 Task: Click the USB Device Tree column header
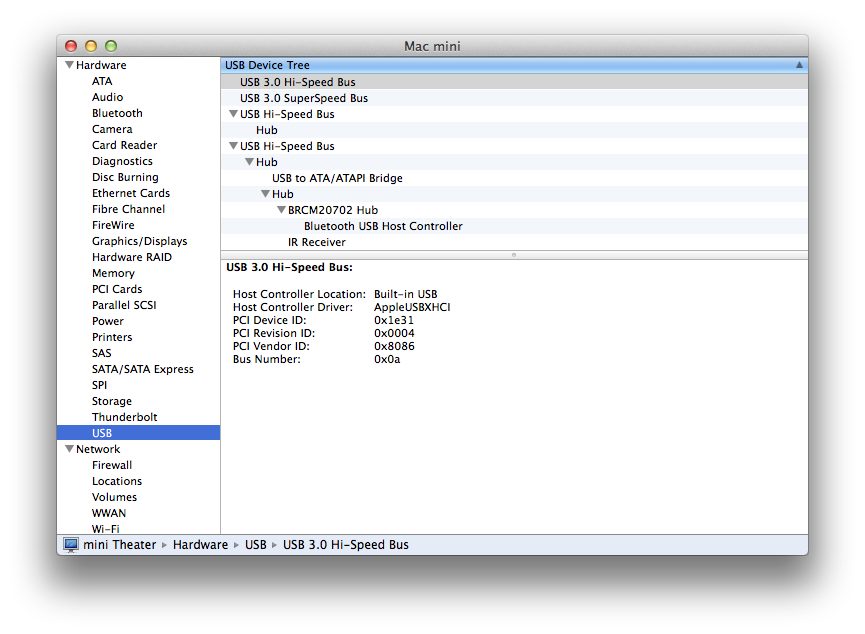click(514, 65)
